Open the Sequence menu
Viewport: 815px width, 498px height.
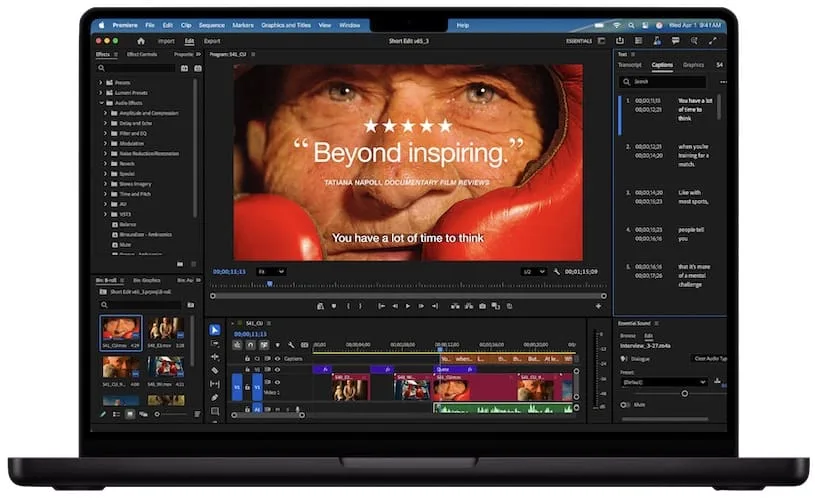212,25
